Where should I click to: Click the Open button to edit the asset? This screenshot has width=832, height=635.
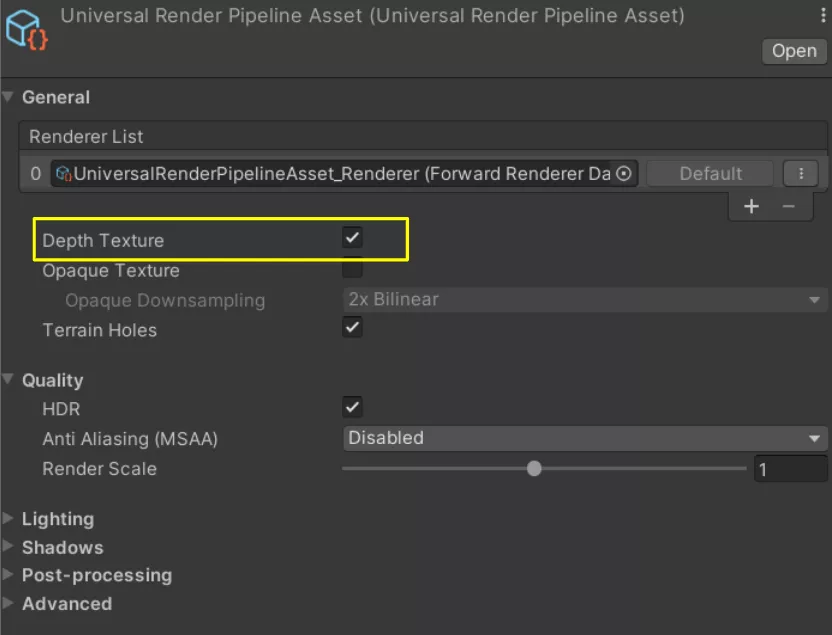[x=793, y=51]
